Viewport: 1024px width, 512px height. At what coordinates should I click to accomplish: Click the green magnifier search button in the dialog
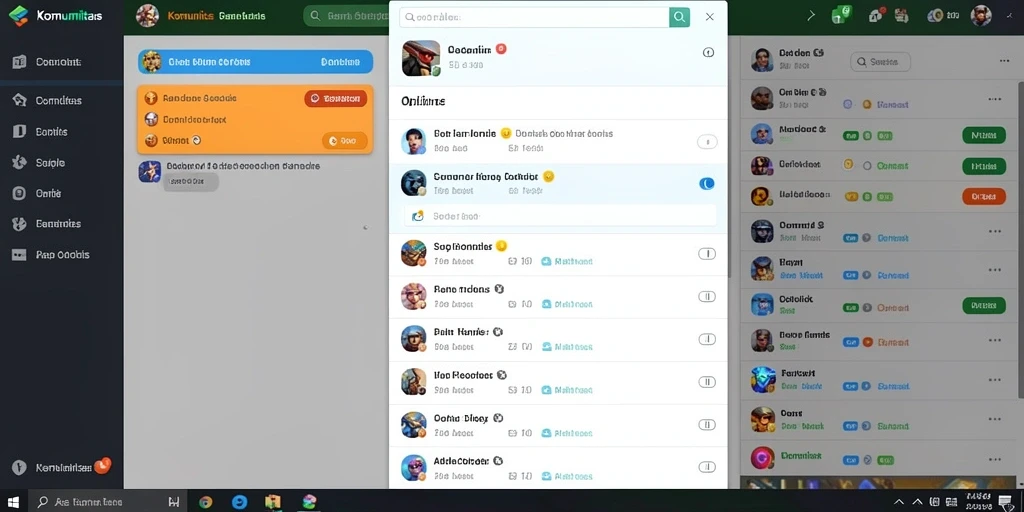[x=680, y=17]
